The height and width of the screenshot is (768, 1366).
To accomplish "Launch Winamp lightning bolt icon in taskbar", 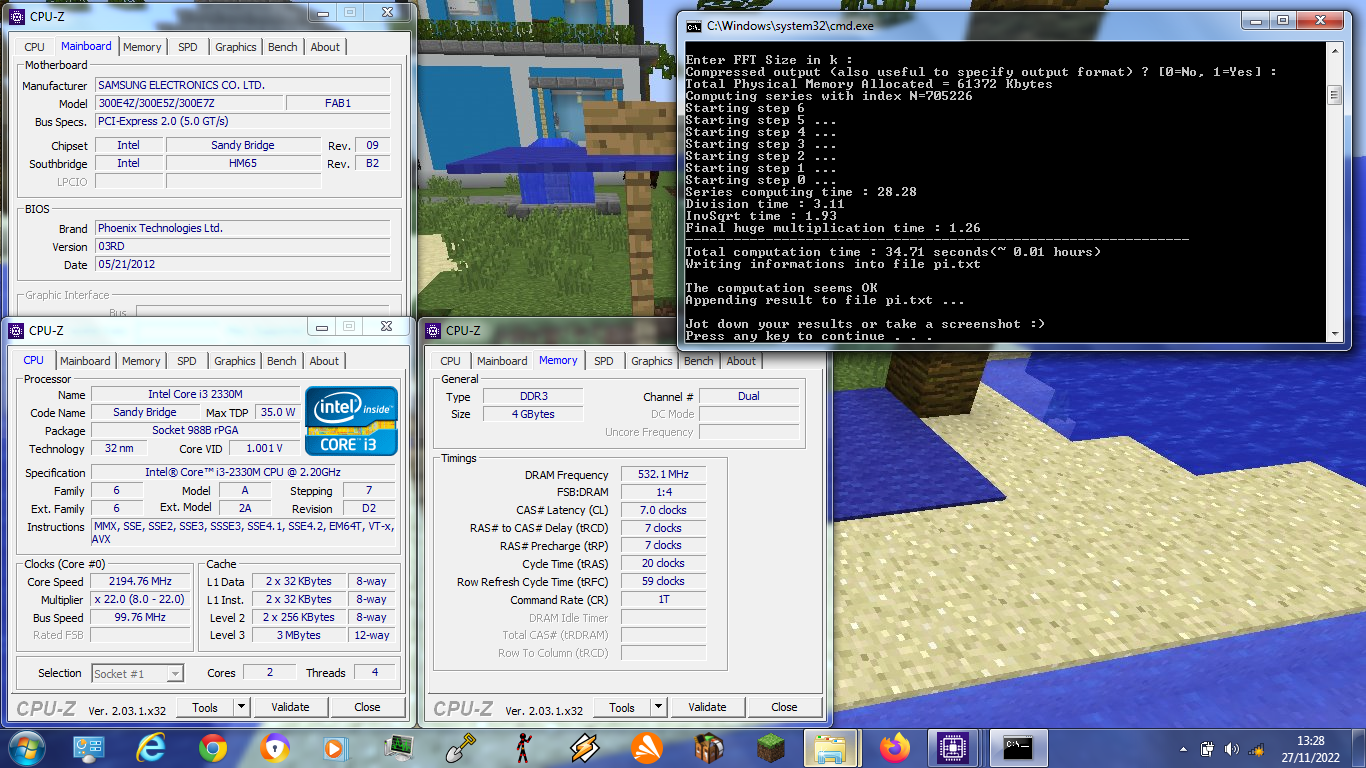I will [584, 748].
